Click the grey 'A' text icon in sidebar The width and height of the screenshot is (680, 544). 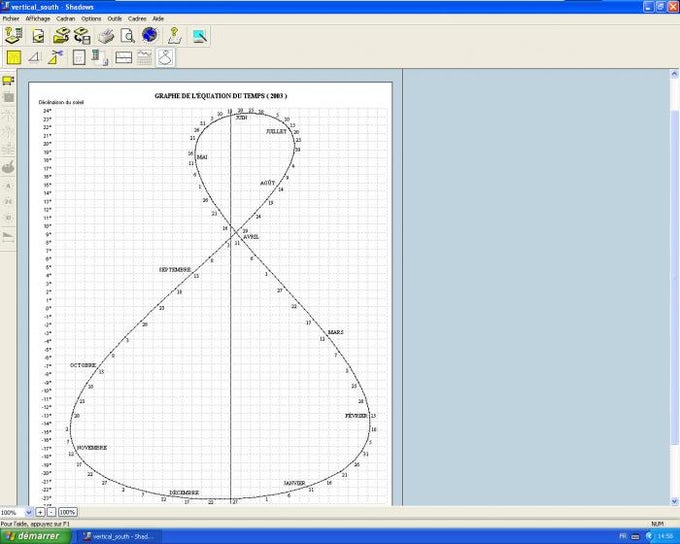click(x=8, y=186)
